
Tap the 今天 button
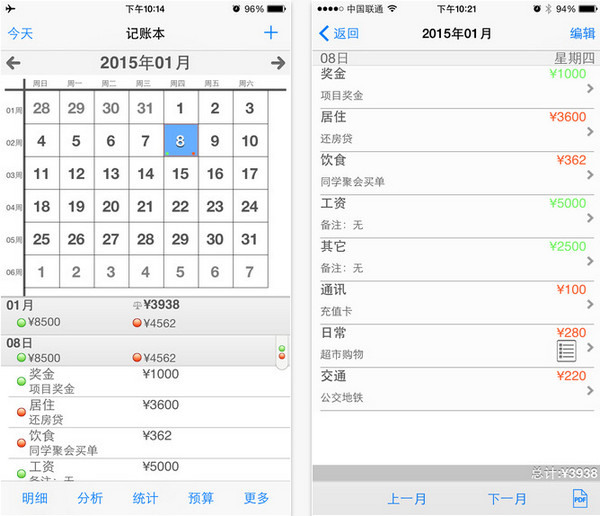(x=20, y=33)
